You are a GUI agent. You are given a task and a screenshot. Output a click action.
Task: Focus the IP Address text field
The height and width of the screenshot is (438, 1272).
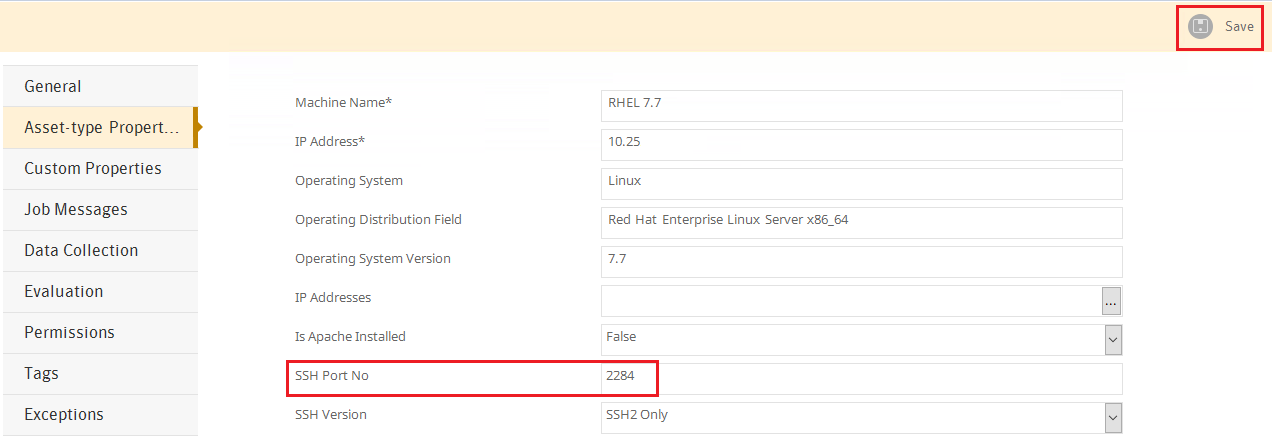tap(860, 145)
